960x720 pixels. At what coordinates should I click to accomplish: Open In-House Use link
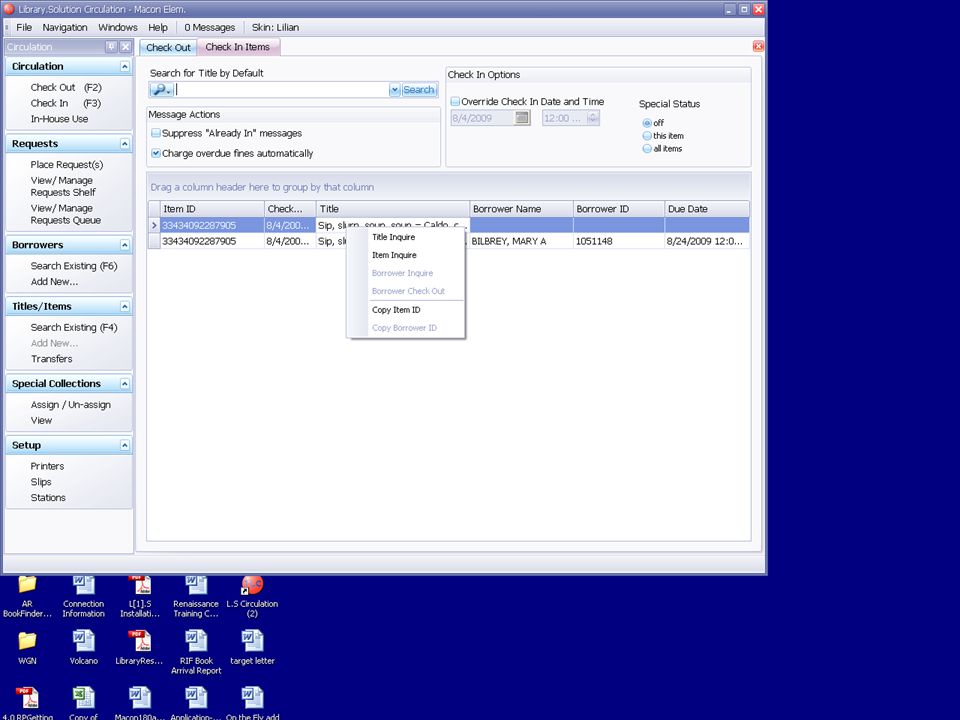point(59,119)
